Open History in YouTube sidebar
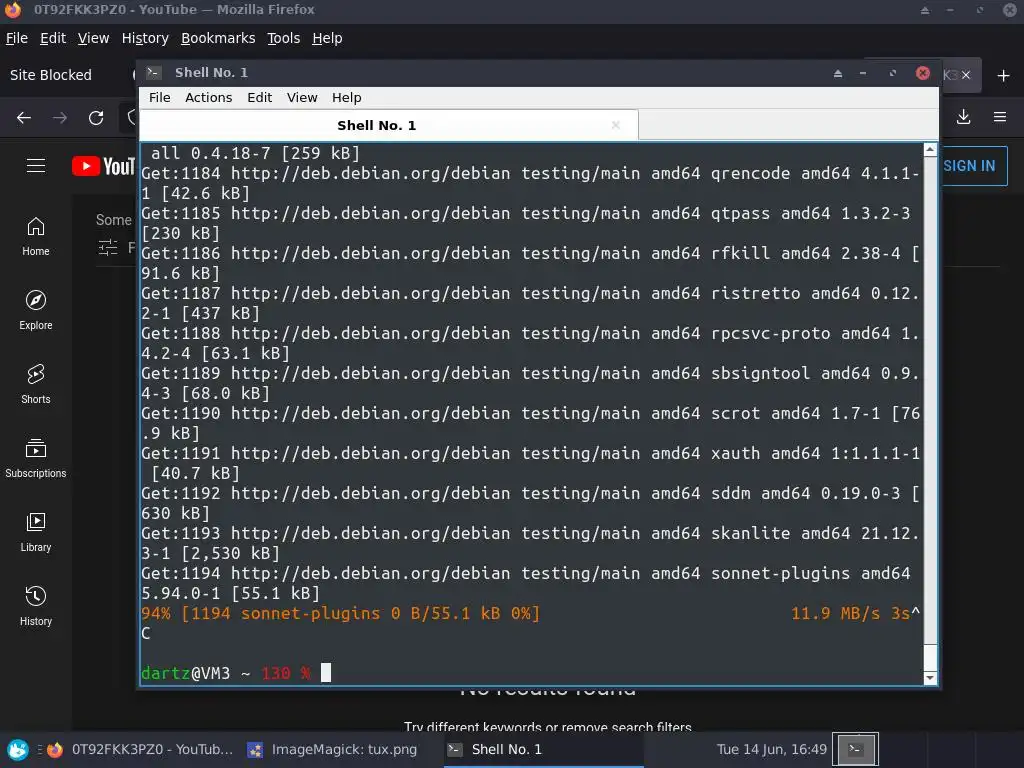 click(x=35, y=607)
